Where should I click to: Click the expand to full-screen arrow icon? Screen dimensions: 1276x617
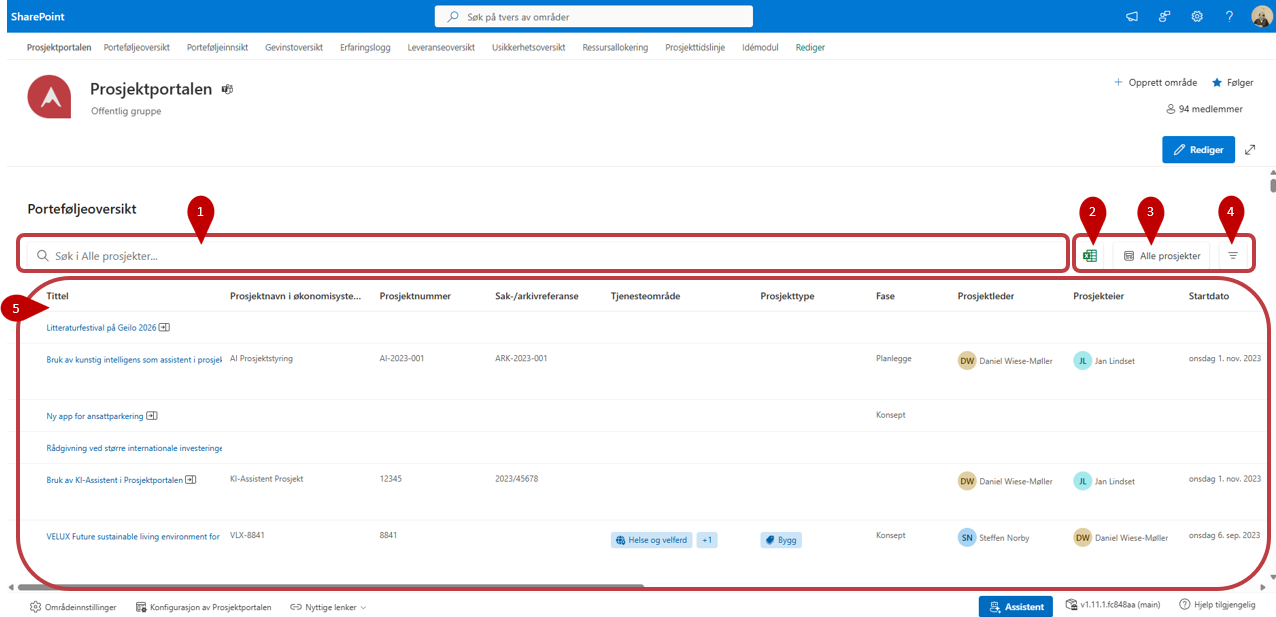pos(1251,150)
